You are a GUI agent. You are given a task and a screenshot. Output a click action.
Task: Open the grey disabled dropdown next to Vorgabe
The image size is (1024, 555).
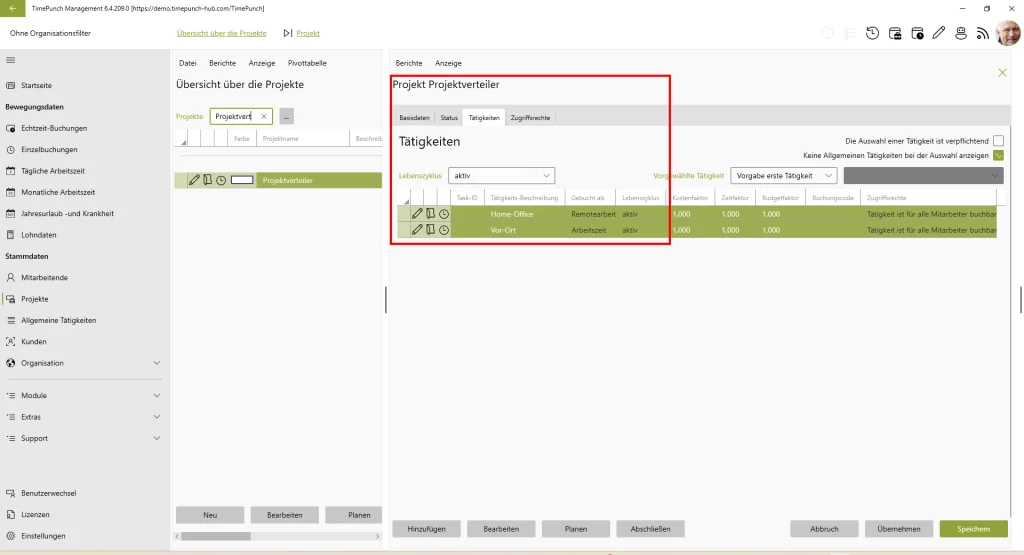point(923,176)
